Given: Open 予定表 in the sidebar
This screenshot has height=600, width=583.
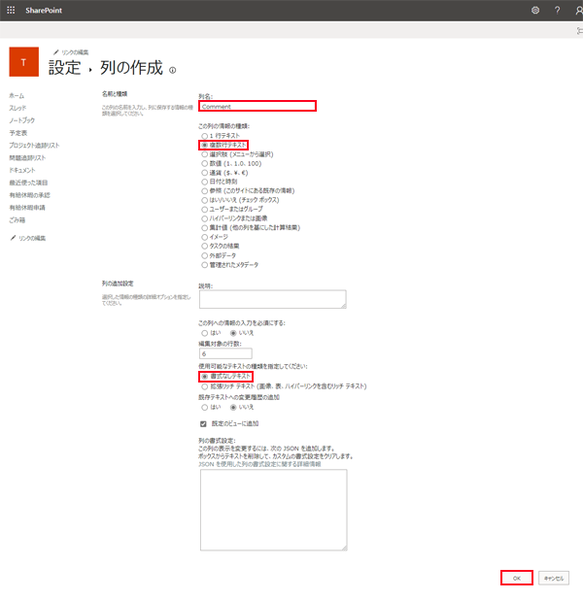Looking at the screenshot, I should (18, 133).
